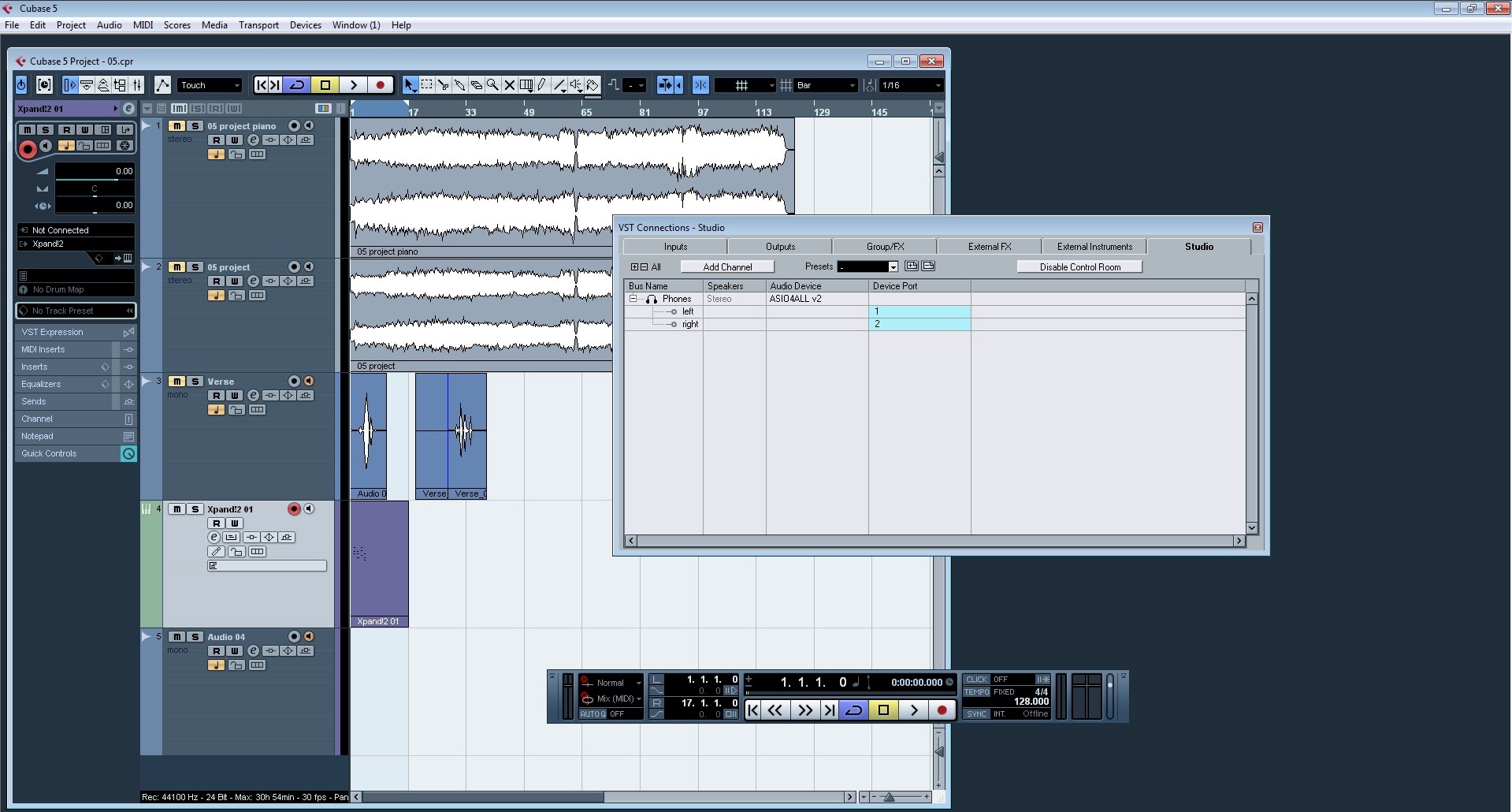Click Disable Control Room button
The image size is (1512, 812).
click(x=1079, y=267)
